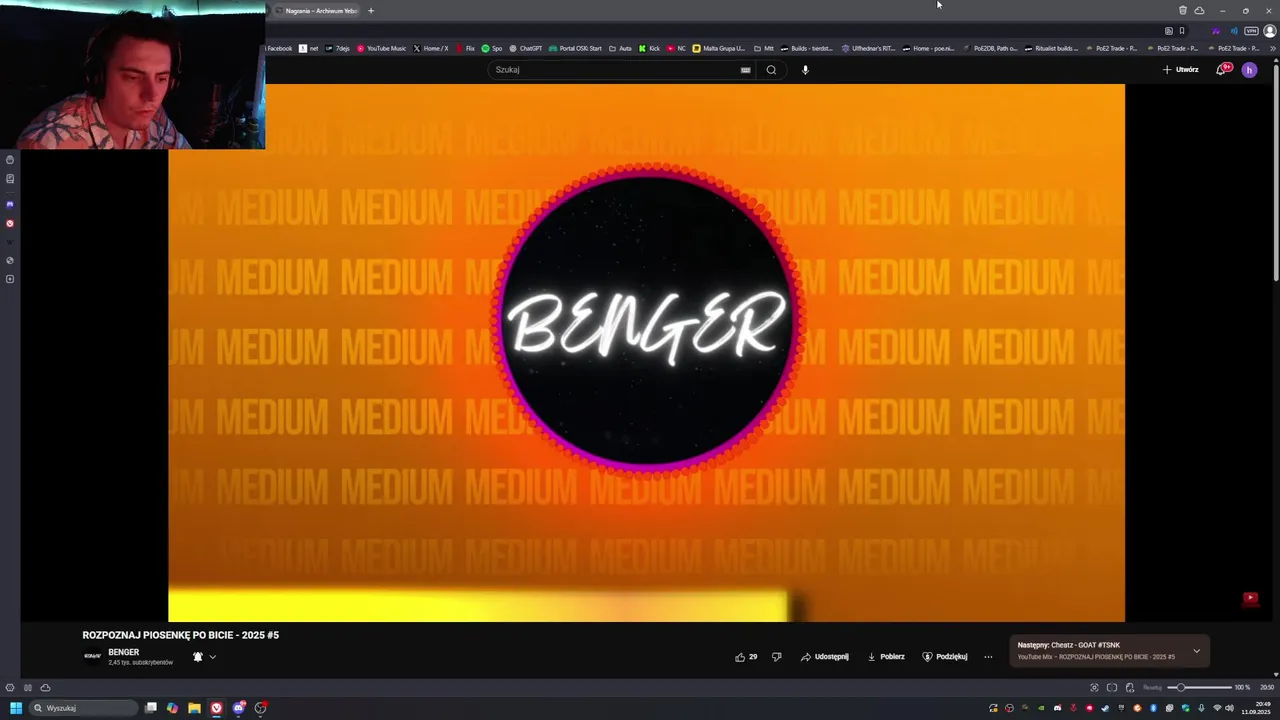Open the PoE2DB bookmark
This screenshot has height=720, width=1280.
point(990,48)
